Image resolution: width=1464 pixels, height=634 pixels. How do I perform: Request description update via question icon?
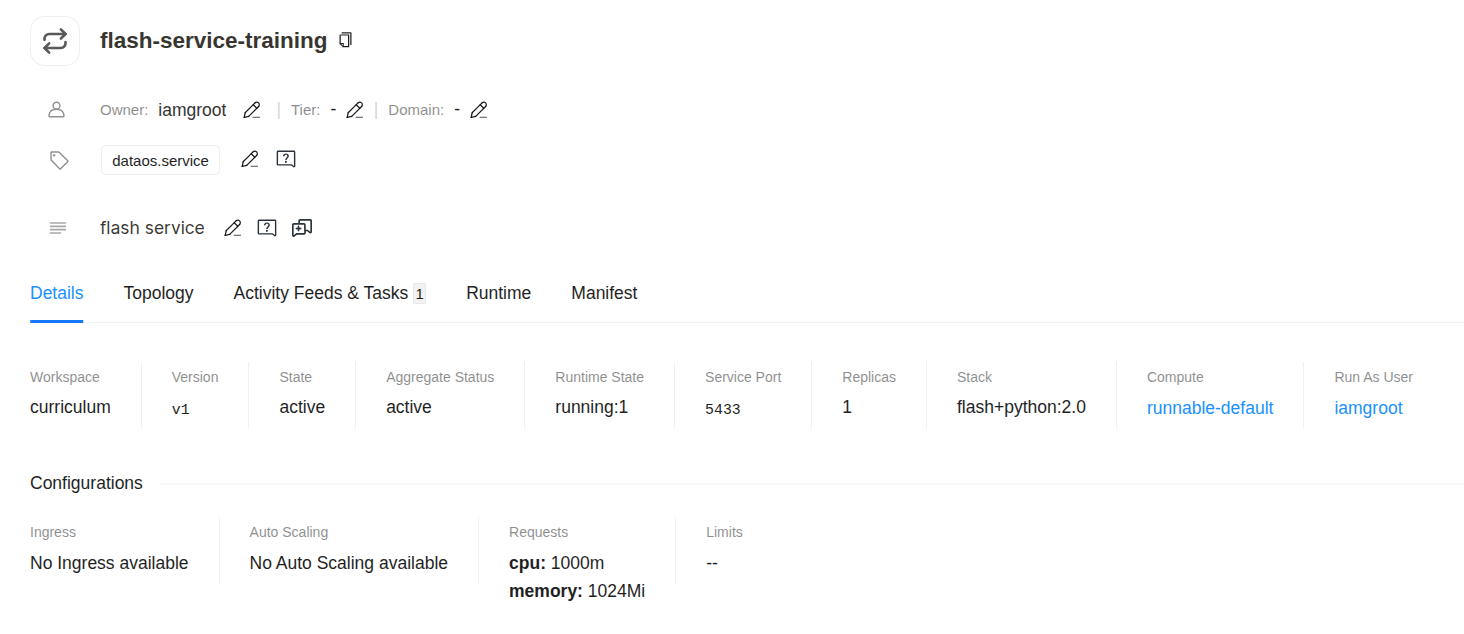(x=267, y=228)
